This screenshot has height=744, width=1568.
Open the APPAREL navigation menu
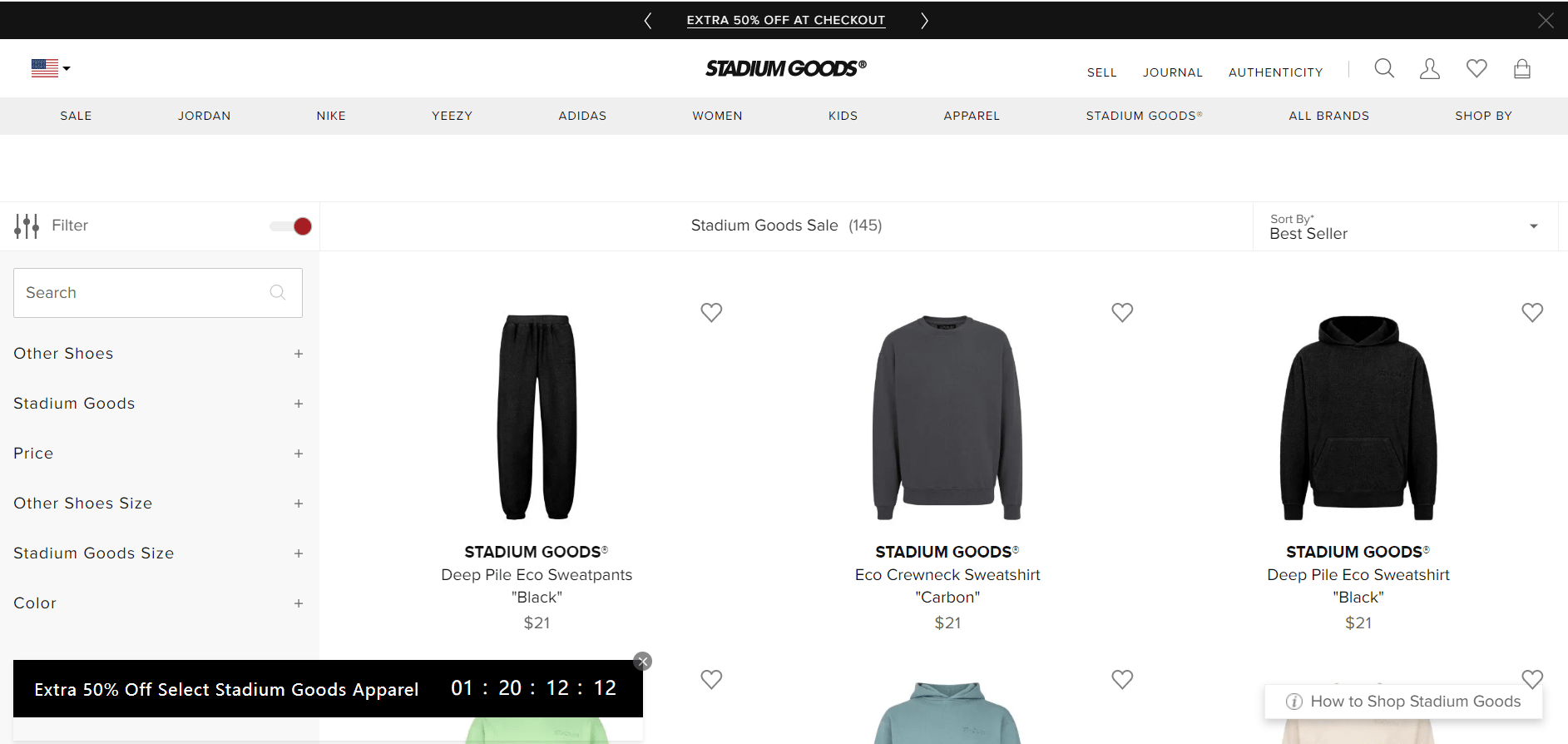pos(972,116)
